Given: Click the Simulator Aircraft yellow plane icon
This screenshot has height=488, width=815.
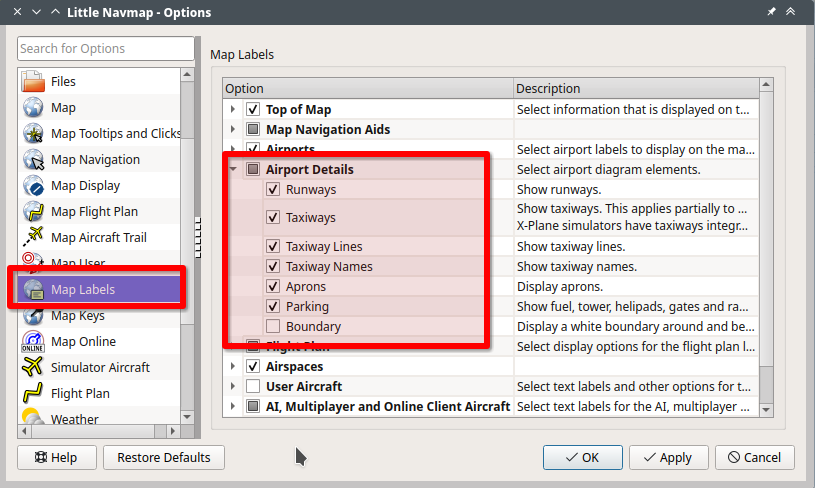Looking at the screenshot, I should [x=33, y=367].
